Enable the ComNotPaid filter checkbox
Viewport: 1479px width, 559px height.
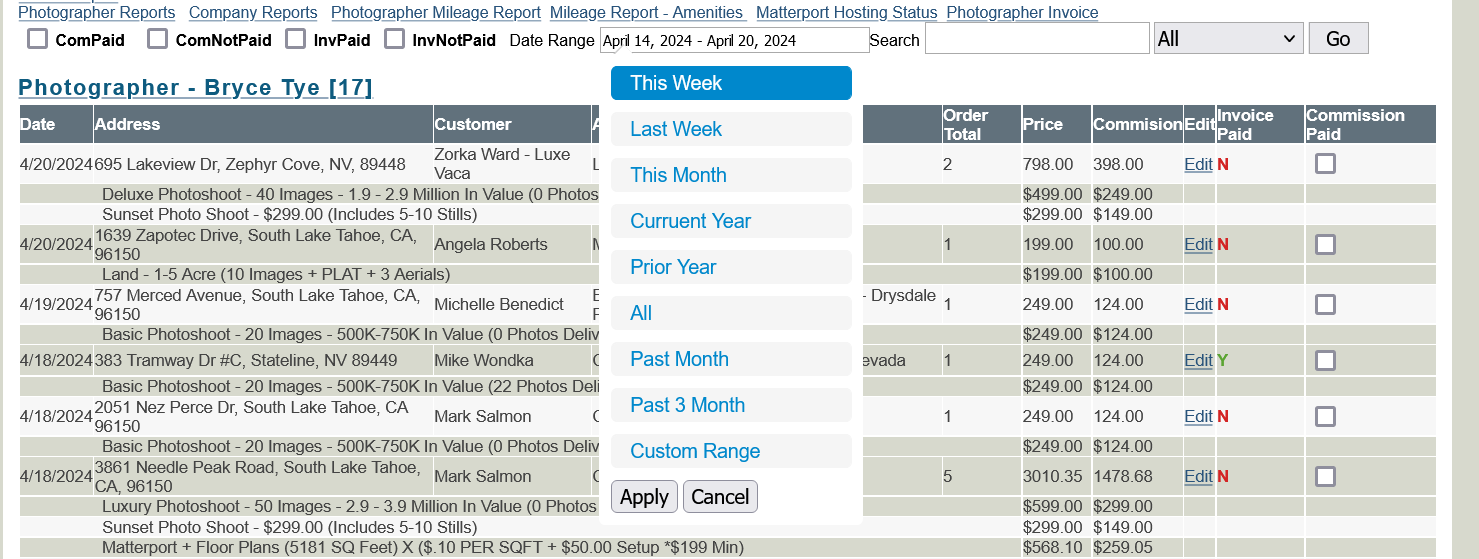[x=158, y=39]
